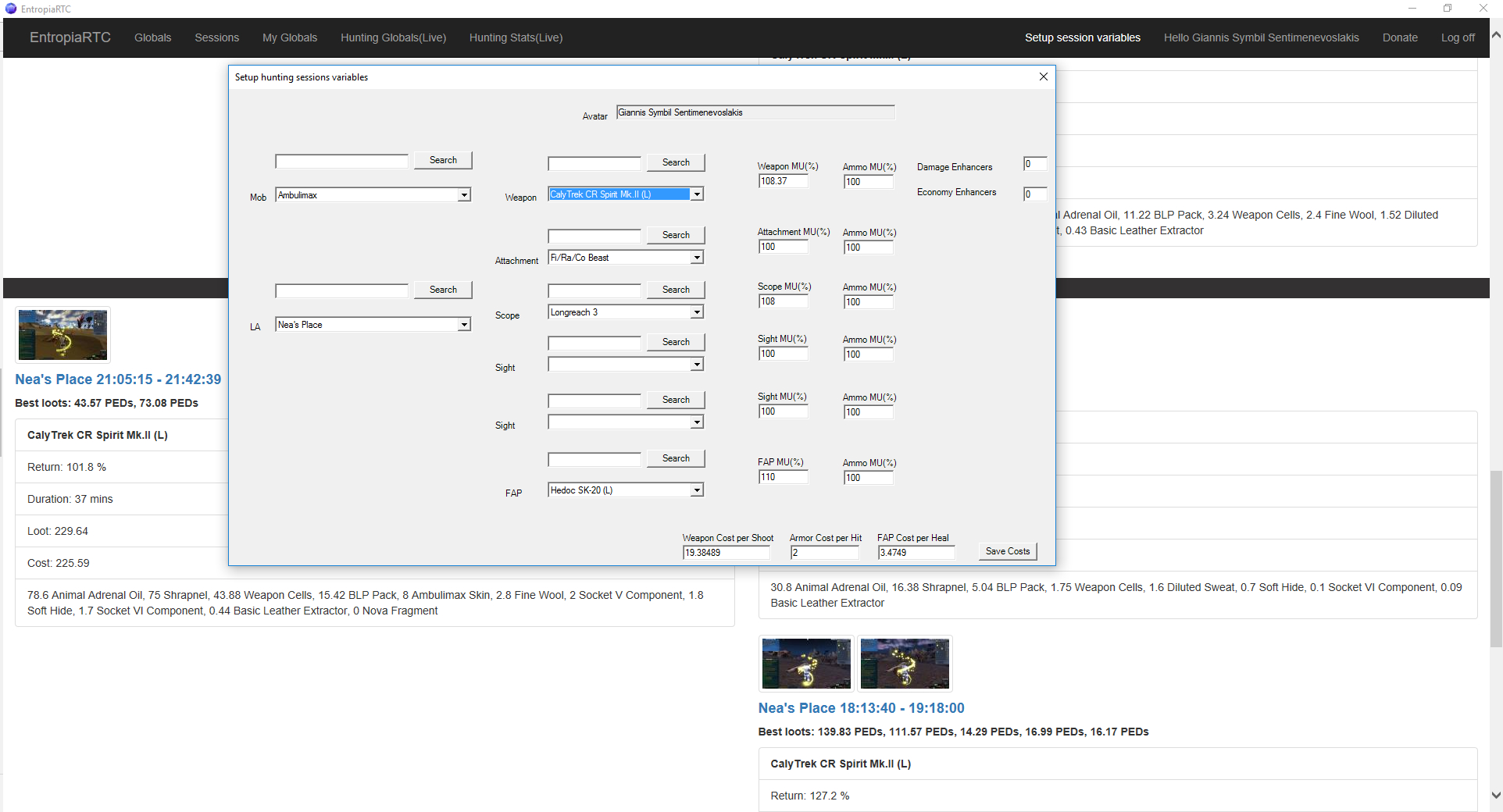Click Weapon Cost per Shoot field
This screenshot has height=812, width=1503.
[727, 553]
